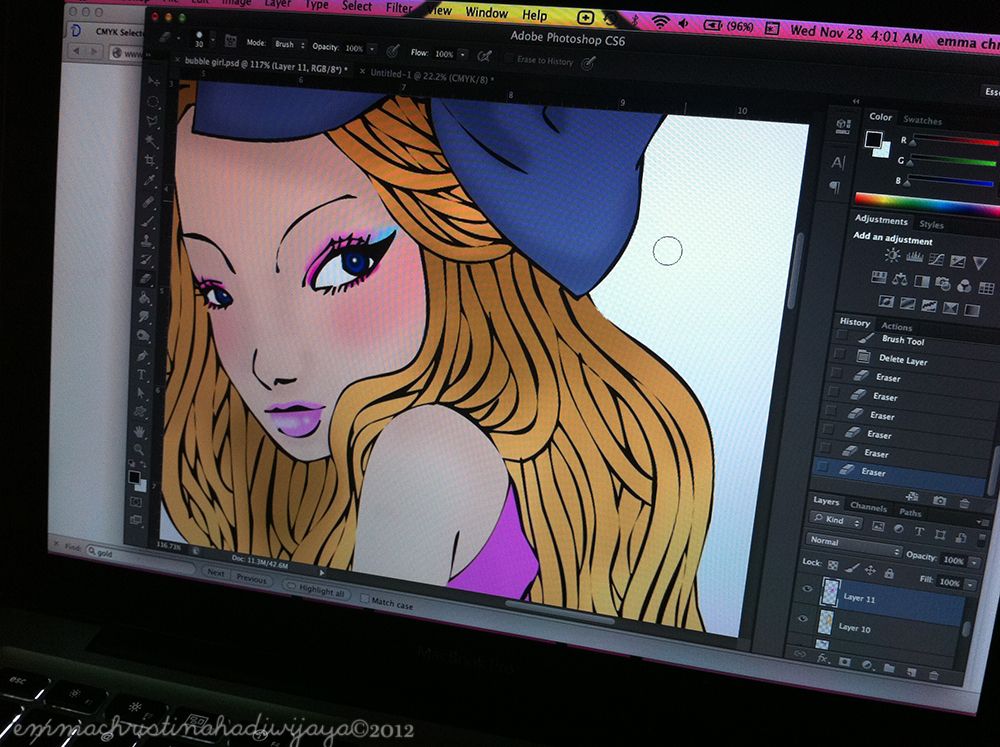Open the Normal blend mode dropdown
The image size is (1000, 747).
[x=853, y=544]
